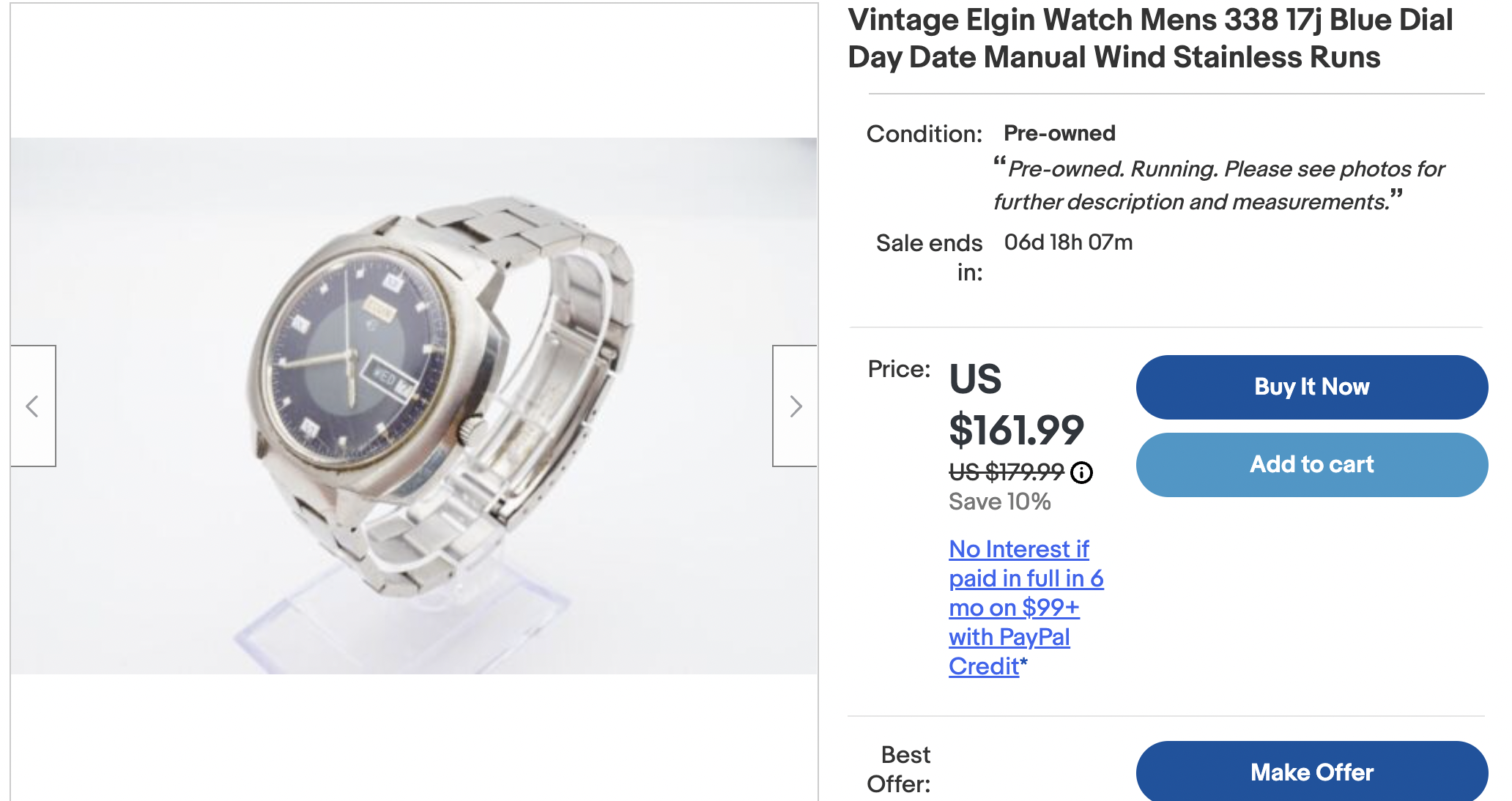Click the blue watch dial in photo
Viewport: 1512px width, 801px height.
coord(352,359)
